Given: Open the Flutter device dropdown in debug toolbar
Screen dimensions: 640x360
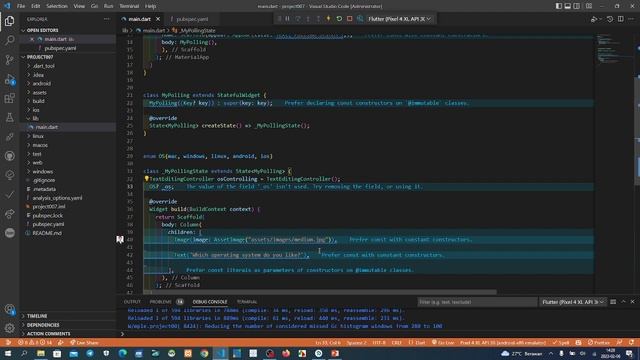Looking at the screenshot, I should tap(399, 19).
